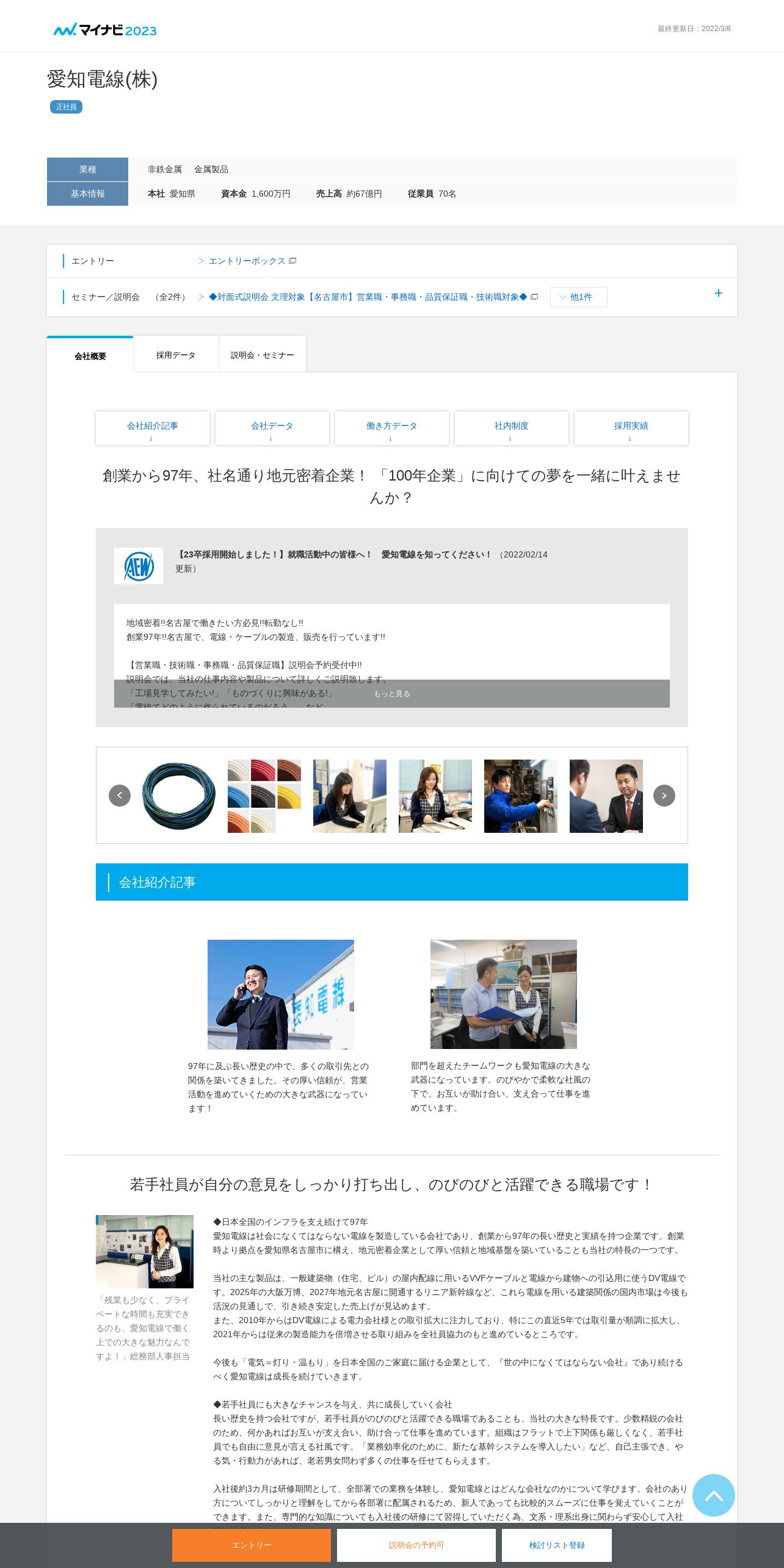Expand seminar section with plus icon

click(x=718, y=293)
